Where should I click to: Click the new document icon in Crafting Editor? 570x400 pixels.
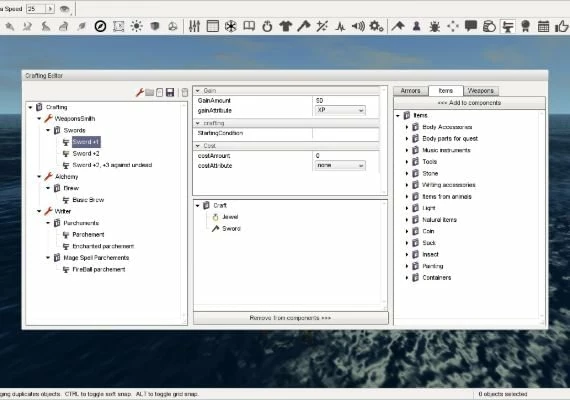pyautogui.click(x=160, y=92)
